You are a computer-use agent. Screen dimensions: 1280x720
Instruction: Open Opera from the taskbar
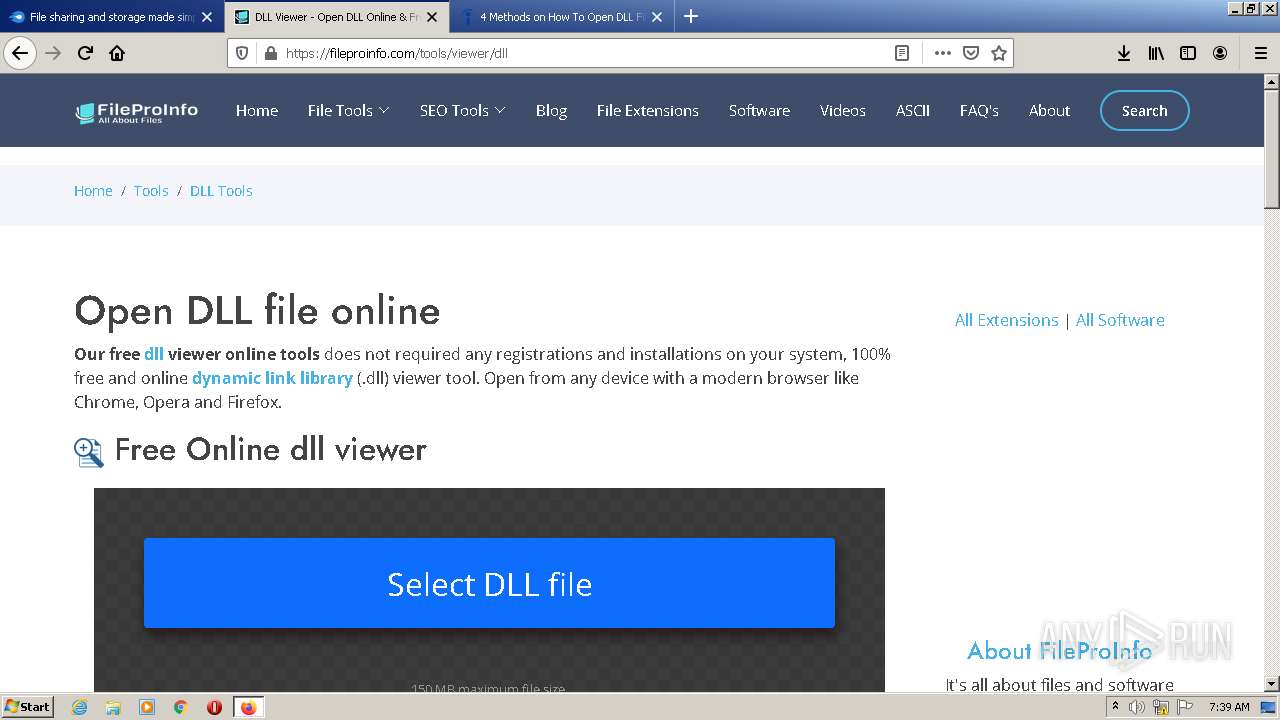(x=214, y=707)
